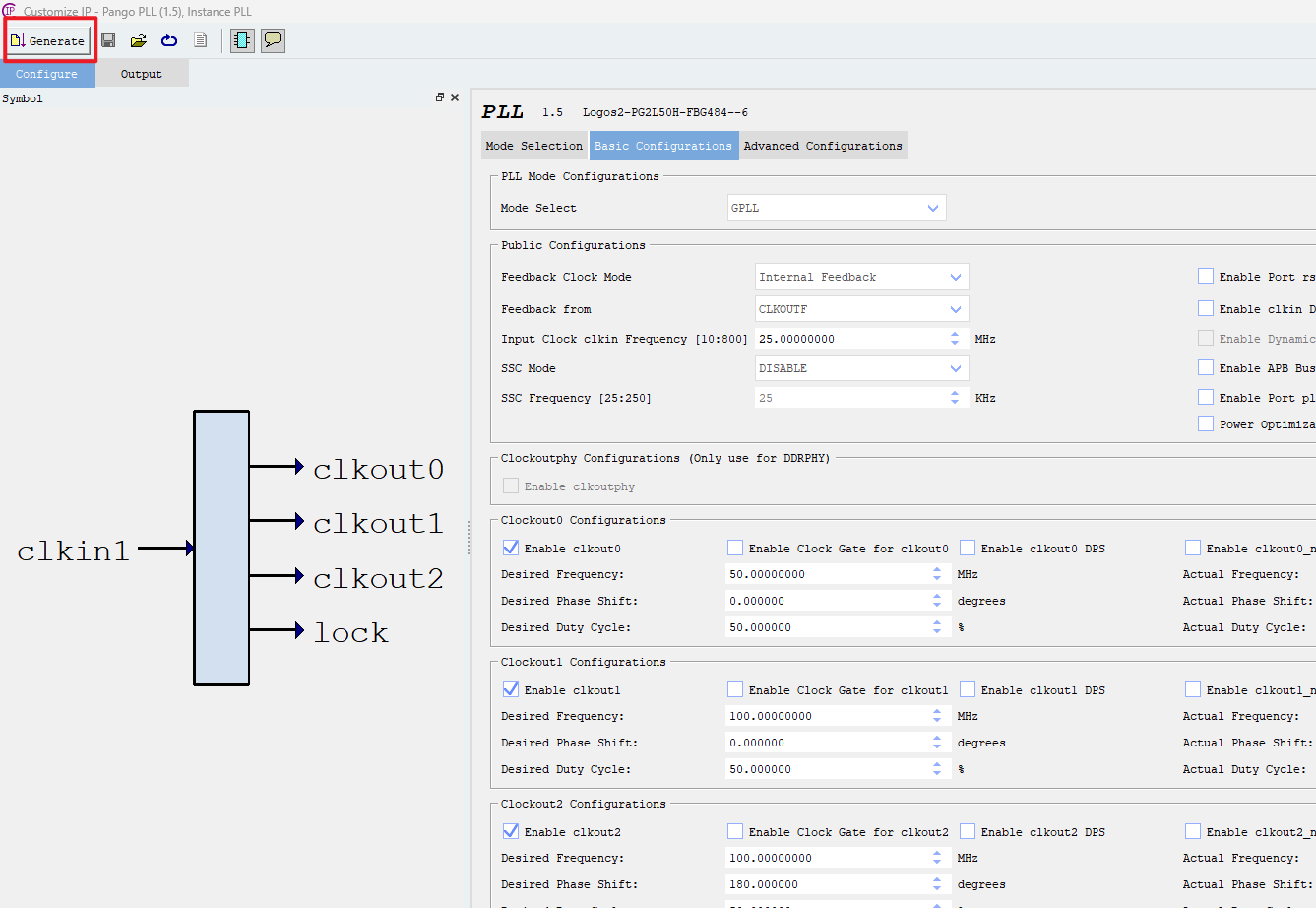Enable Clock Gate for clkout0
Viewport: 1316px width, 908px height.
click(x=734, y=548)
